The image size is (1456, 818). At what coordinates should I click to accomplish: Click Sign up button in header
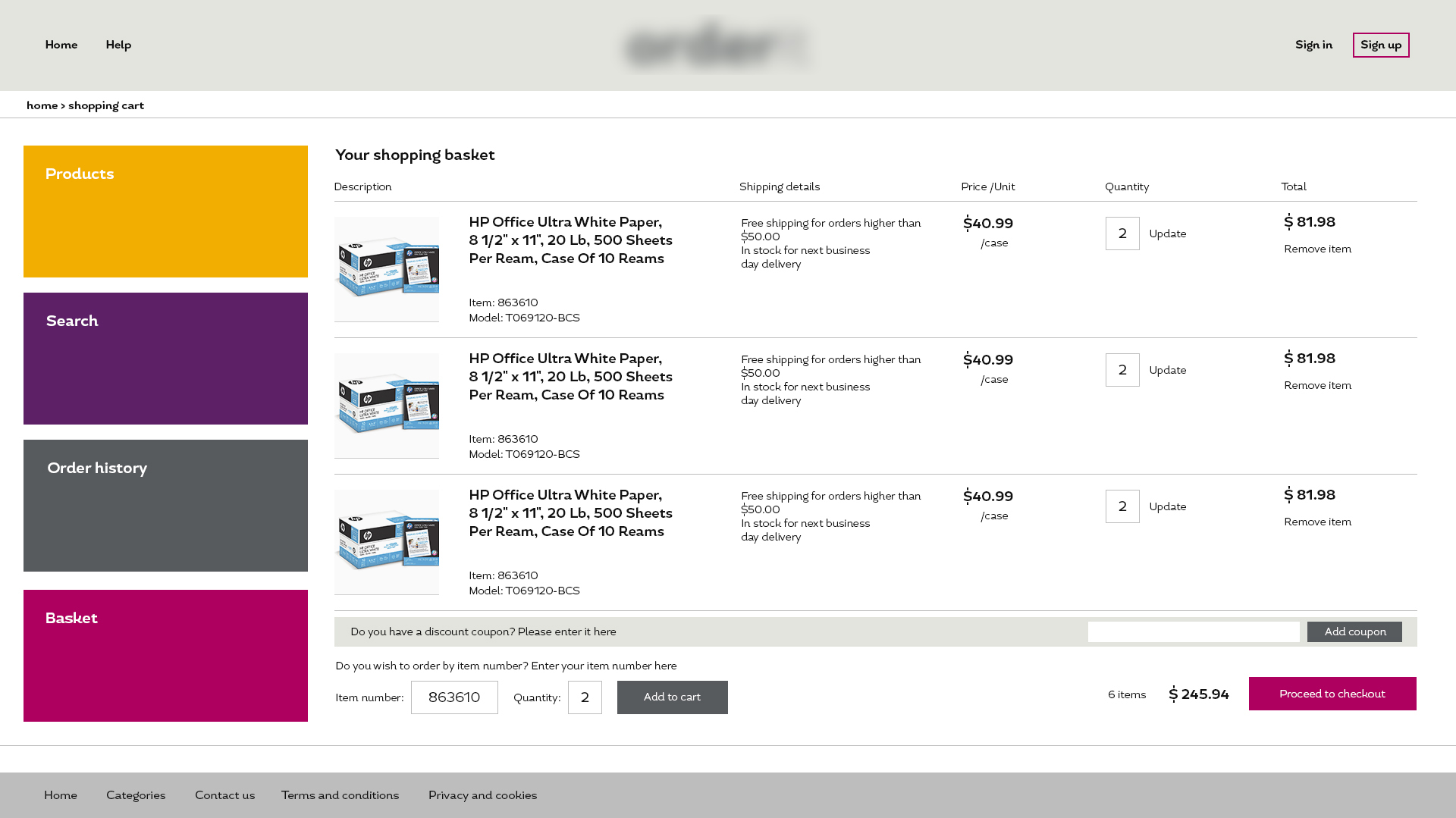[x=1380, y=45]
